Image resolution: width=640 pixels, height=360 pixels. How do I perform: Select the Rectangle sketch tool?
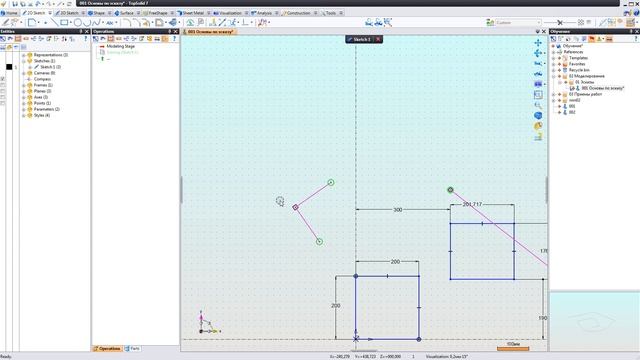[x=64, y=22]
